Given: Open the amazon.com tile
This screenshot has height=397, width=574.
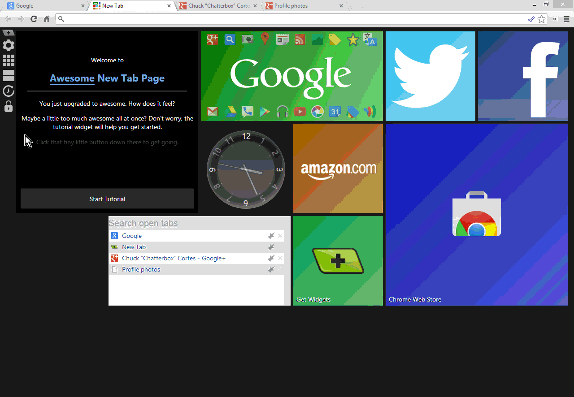Looking at the screenshot, I should point(338,168).
